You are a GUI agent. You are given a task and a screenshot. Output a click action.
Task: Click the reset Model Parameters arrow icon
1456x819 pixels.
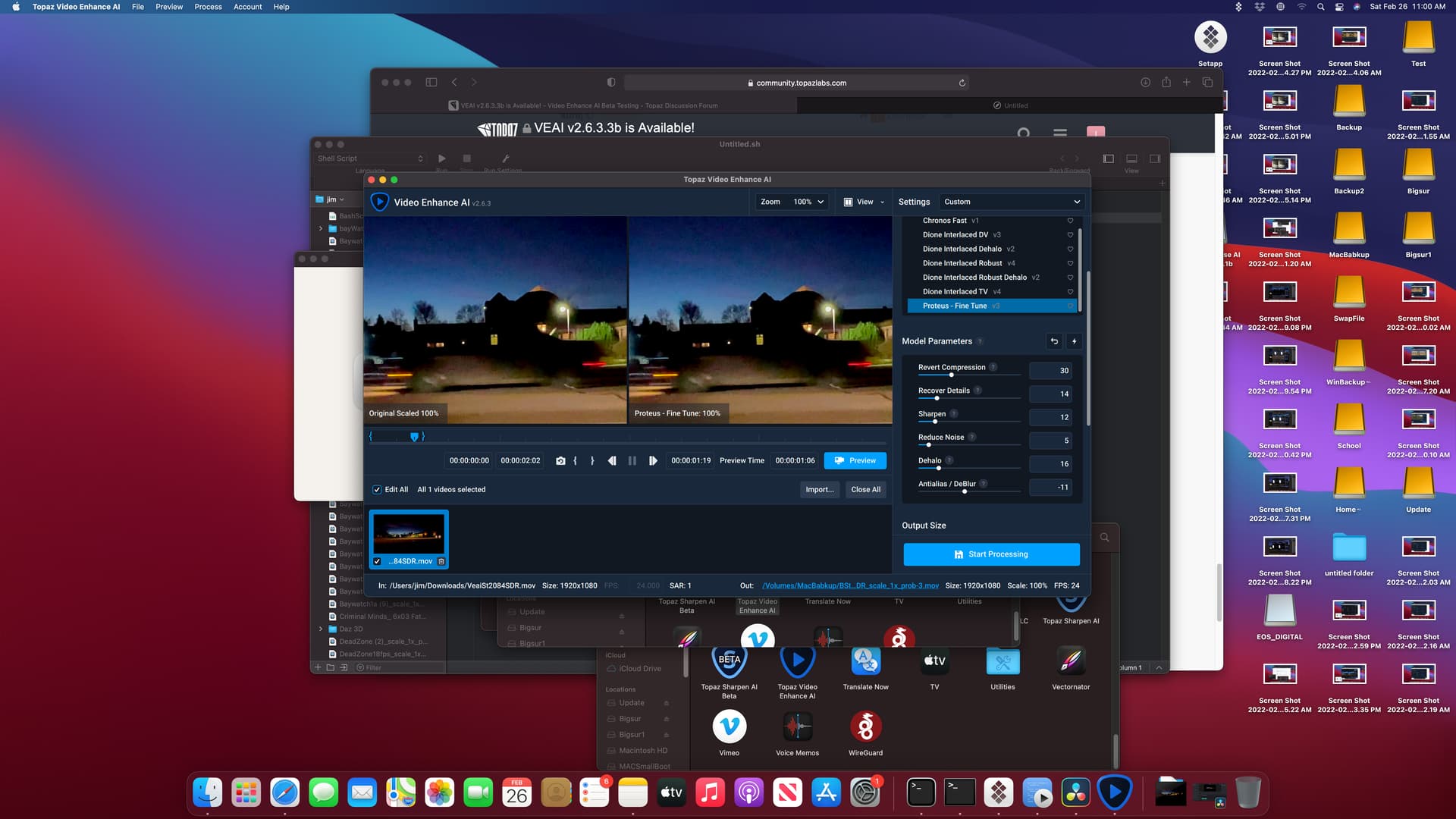pos(1054,341)
